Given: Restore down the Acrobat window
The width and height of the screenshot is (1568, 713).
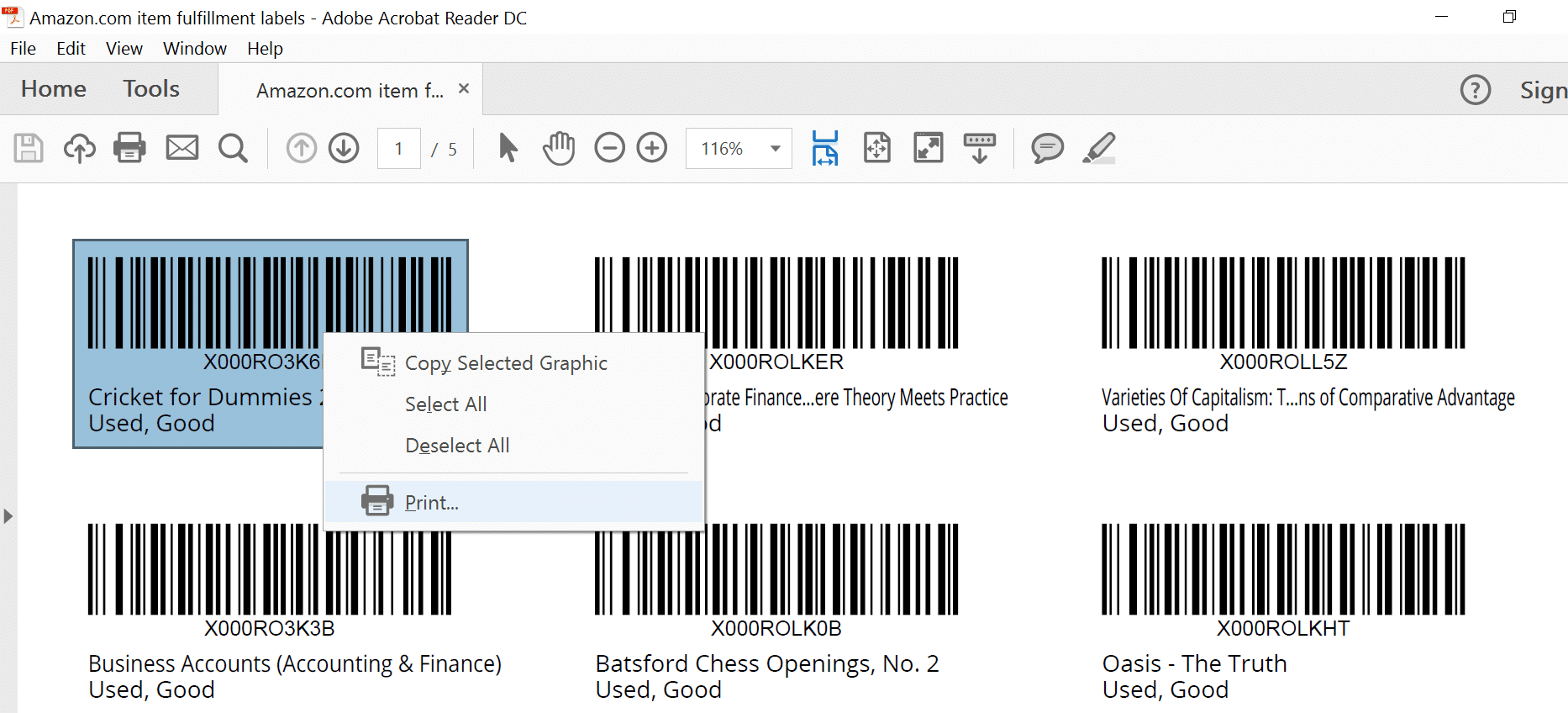Looking at the screenshot, I should pyautogui.click(x=1509, y=17).
